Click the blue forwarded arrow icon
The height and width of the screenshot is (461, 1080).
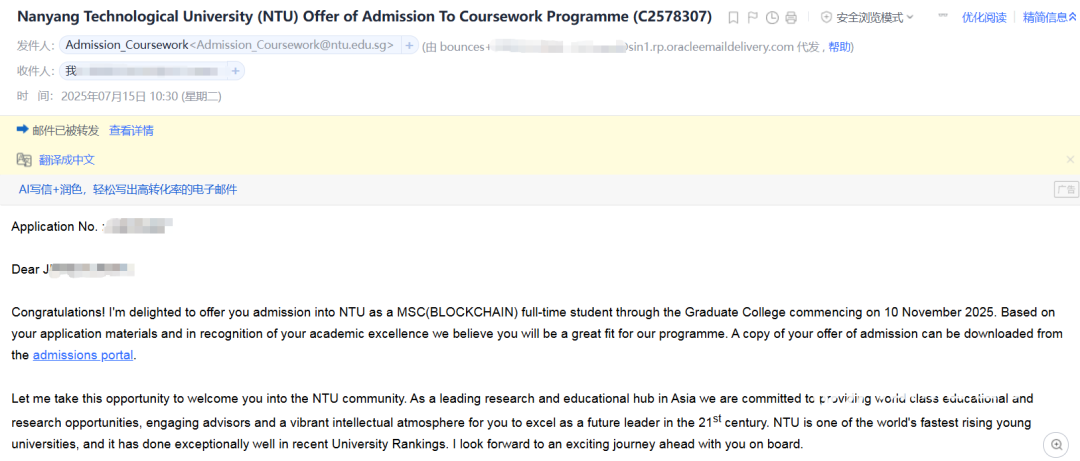click(x=22, y=130)
